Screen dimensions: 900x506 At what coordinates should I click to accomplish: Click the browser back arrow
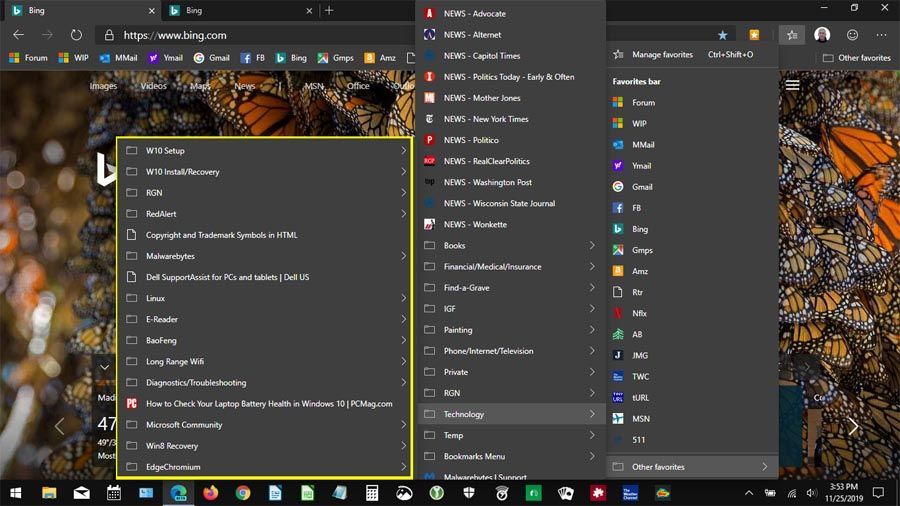(18, 35)
